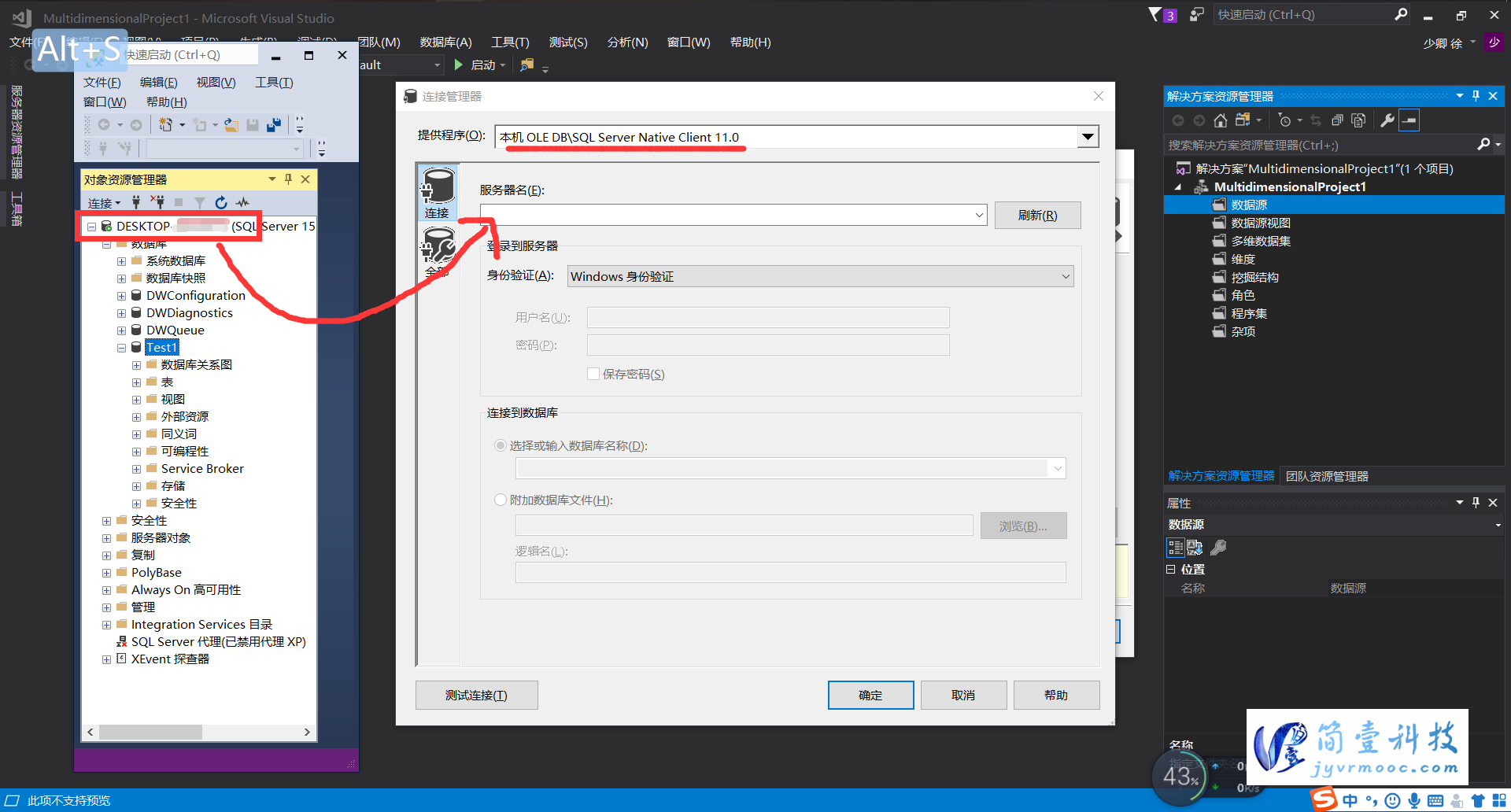Open the 工具 menu in Visual Studio
The height and width of the screenshot is (812, 1511).
coord(510,42)
